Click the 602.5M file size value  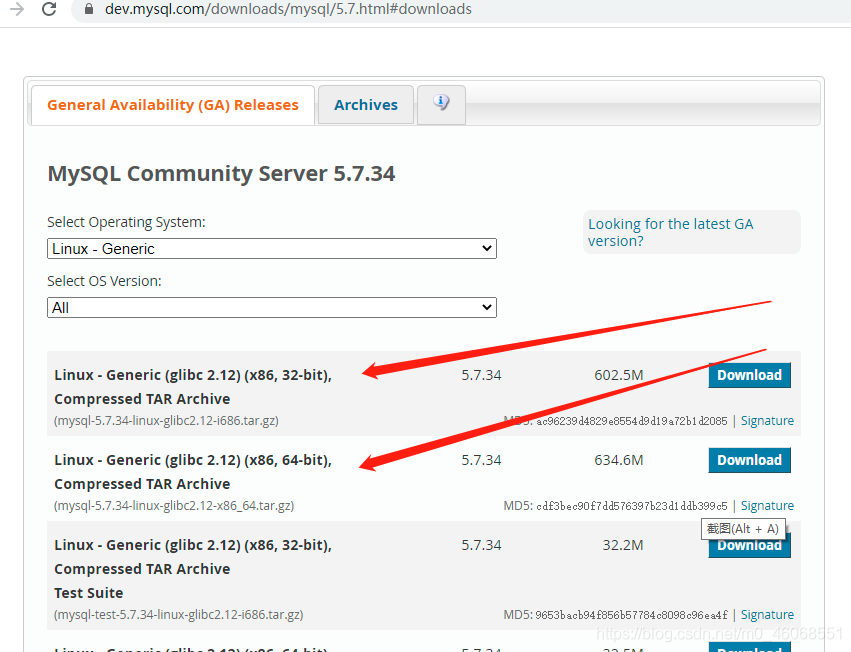tap(619, 375)
